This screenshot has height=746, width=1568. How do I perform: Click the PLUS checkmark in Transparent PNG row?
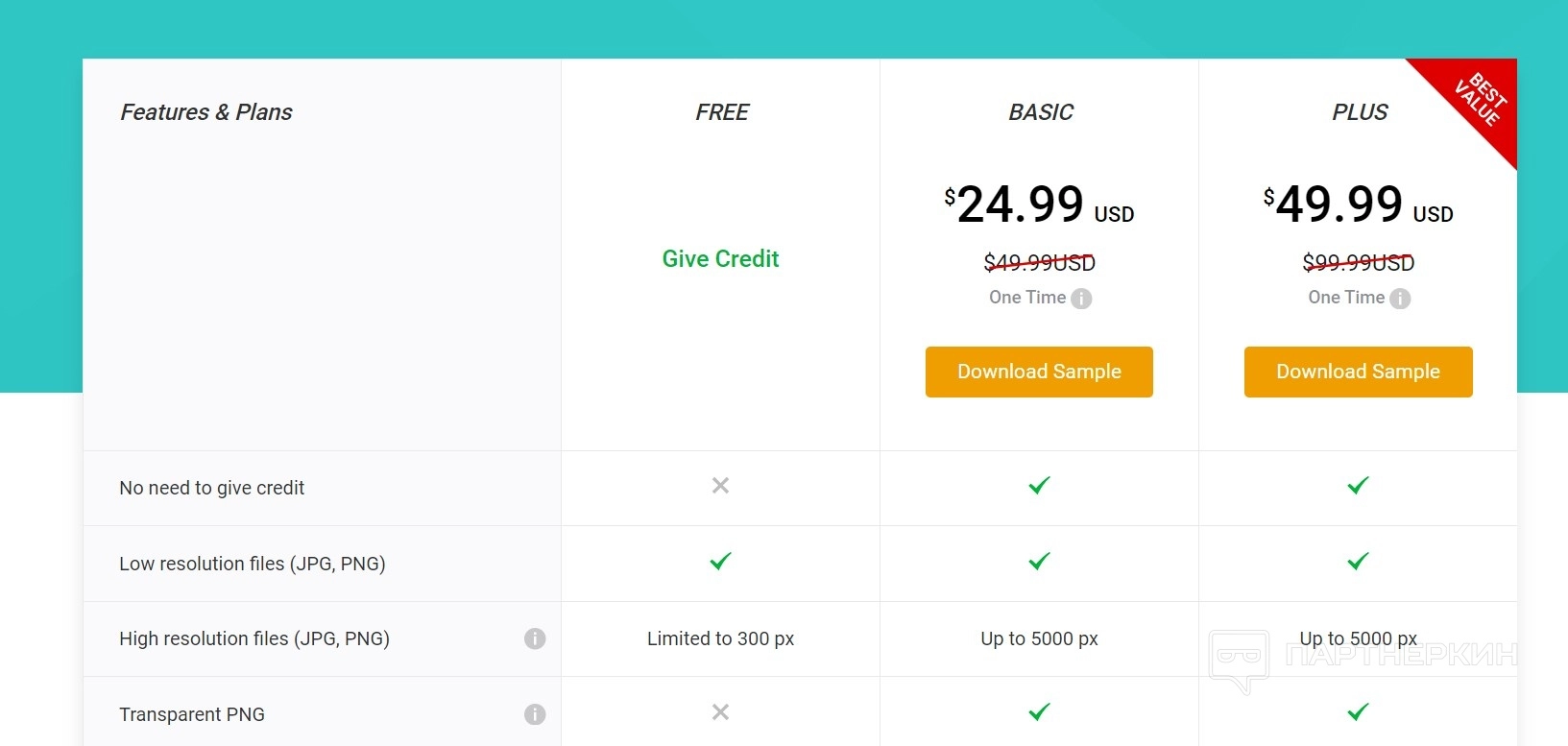coord(1358,712)
